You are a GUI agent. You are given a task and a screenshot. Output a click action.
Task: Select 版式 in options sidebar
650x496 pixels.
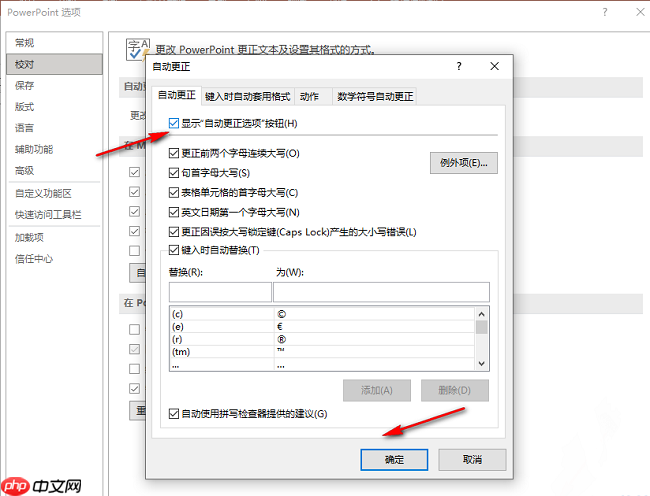[x=54, y=106]
